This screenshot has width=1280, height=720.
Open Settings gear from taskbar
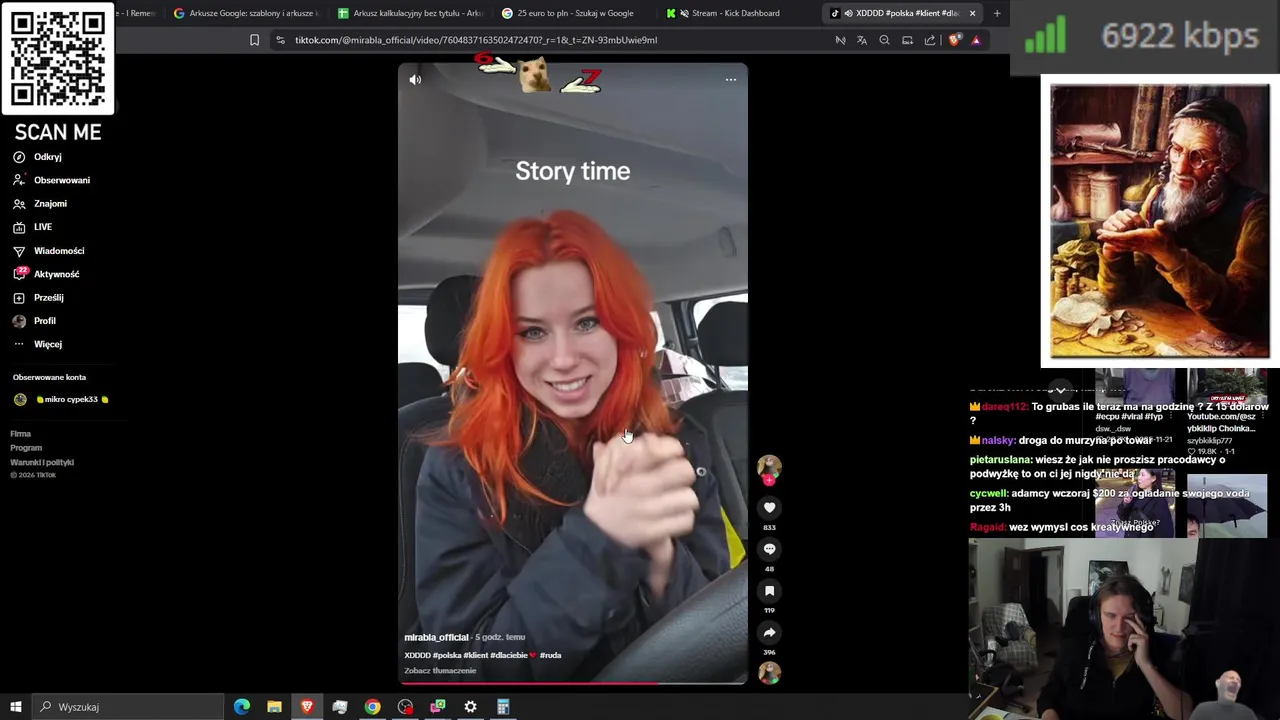[x=470, y=707]
